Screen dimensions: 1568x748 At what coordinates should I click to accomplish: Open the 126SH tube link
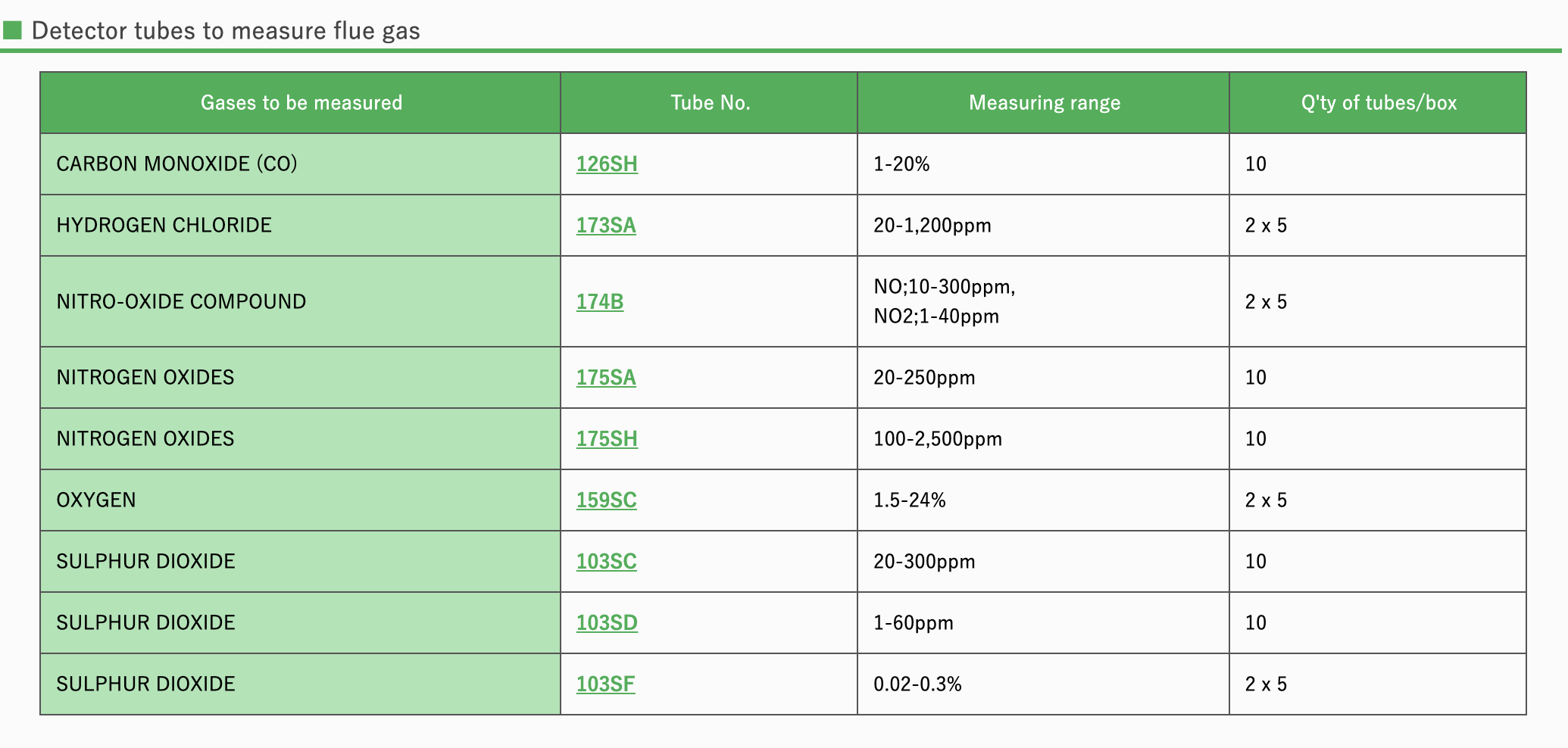pyautogui.click(x=607, y=164)
